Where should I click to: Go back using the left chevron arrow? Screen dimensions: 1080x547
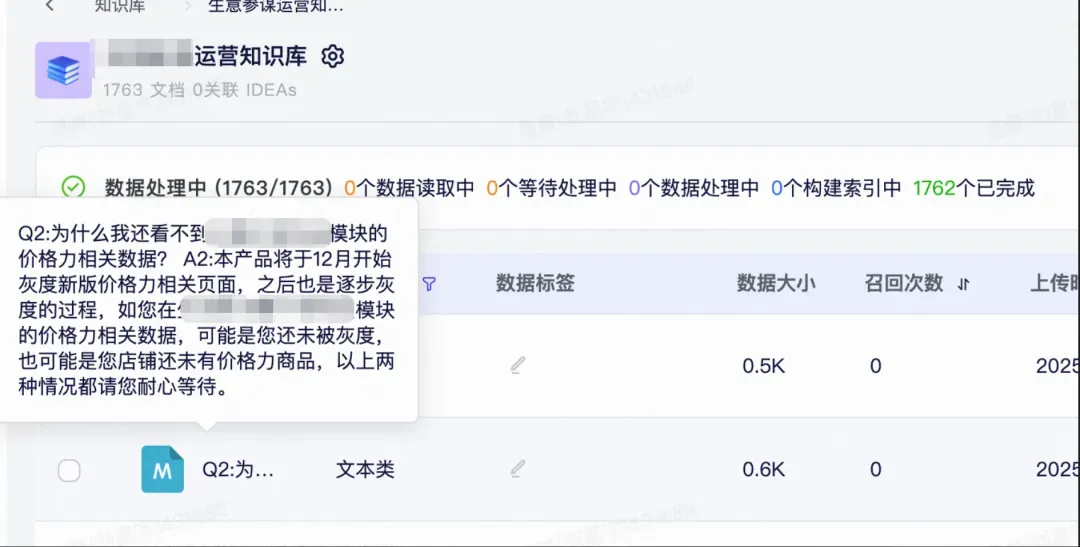(x=50, y=6)
